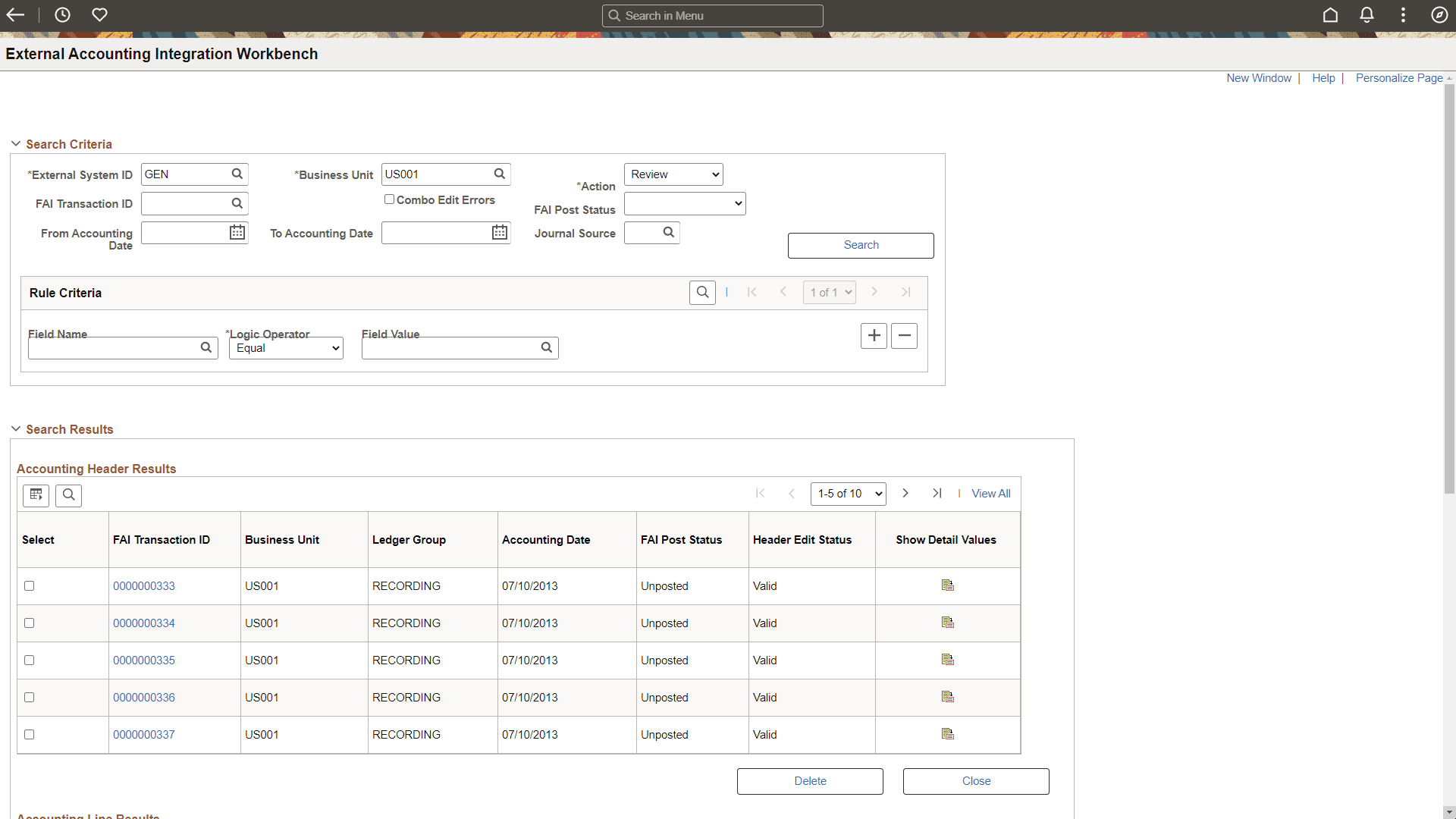Open the Journal Source lookup magnifier
This screenshot has width=1456, height=819.
668,232
